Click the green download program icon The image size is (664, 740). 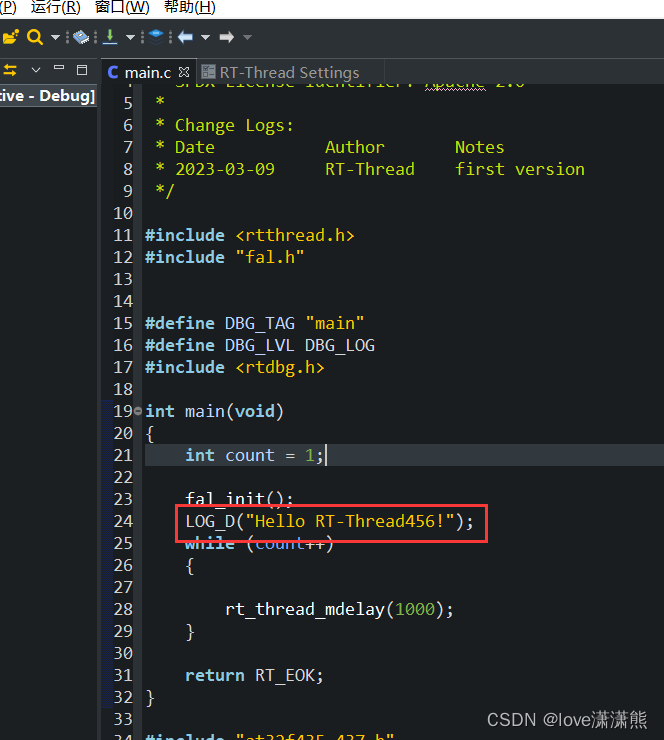pyautogui.click(x=110, y=37)
